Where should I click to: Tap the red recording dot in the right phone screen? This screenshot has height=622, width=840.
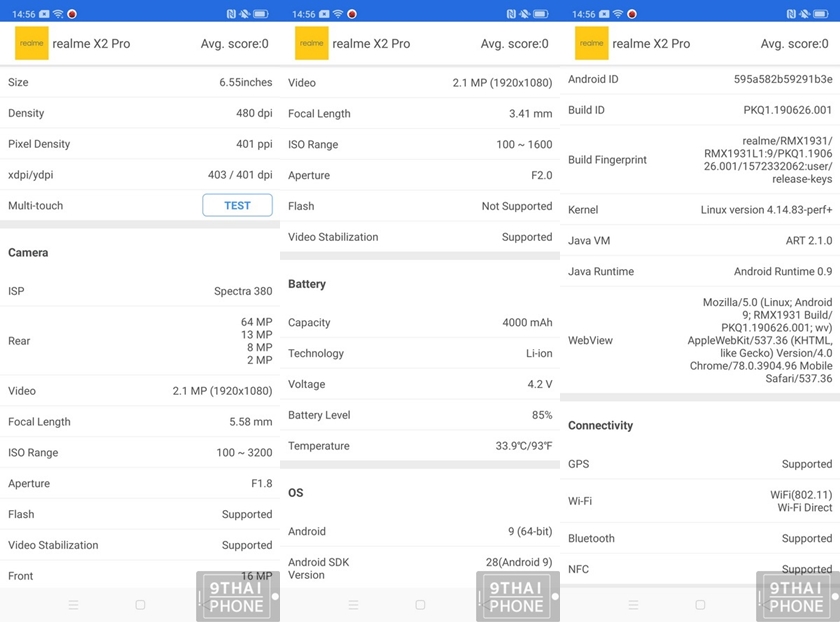click(x=632, y=14)
